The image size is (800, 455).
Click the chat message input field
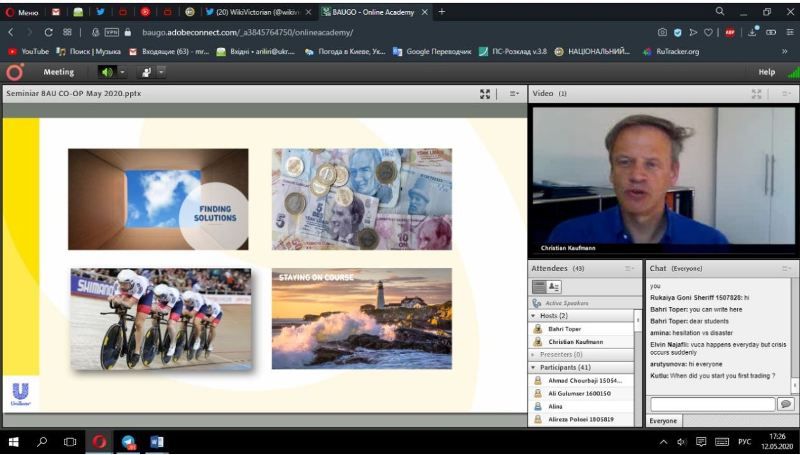coord(712,404)
